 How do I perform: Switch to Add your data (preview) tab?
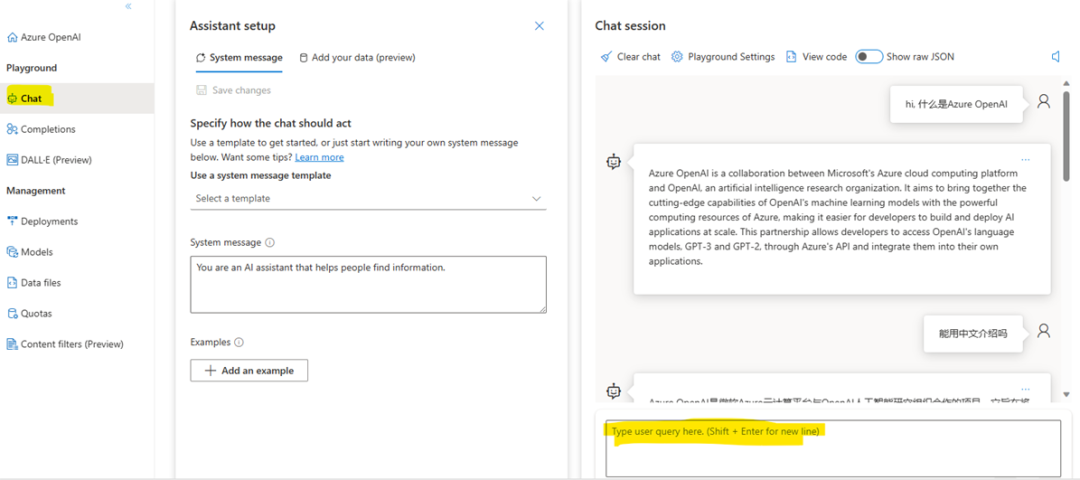pos(357,57)
